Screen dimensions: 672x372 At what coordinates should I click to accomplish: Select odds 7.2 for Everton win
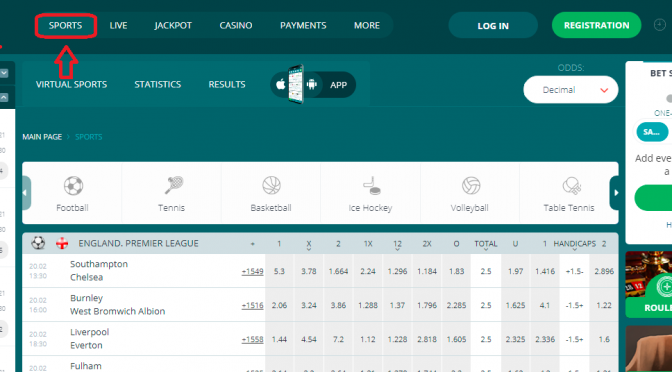[x=338, y=339]
